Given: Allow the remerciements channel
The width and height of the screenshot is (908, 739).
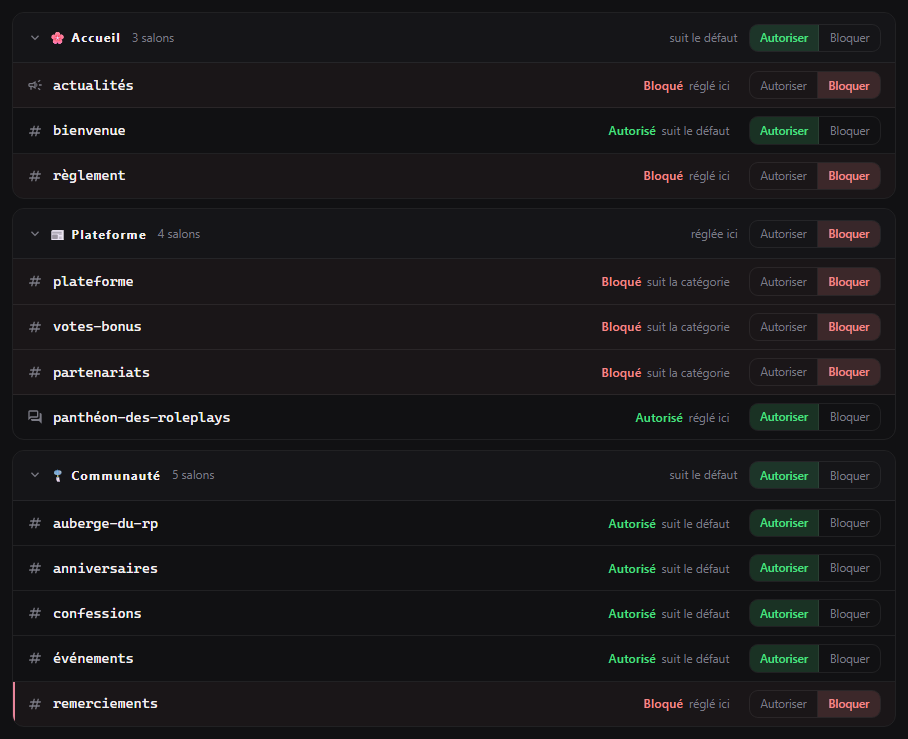Looking at the screenshot, I should pos(783,704).
